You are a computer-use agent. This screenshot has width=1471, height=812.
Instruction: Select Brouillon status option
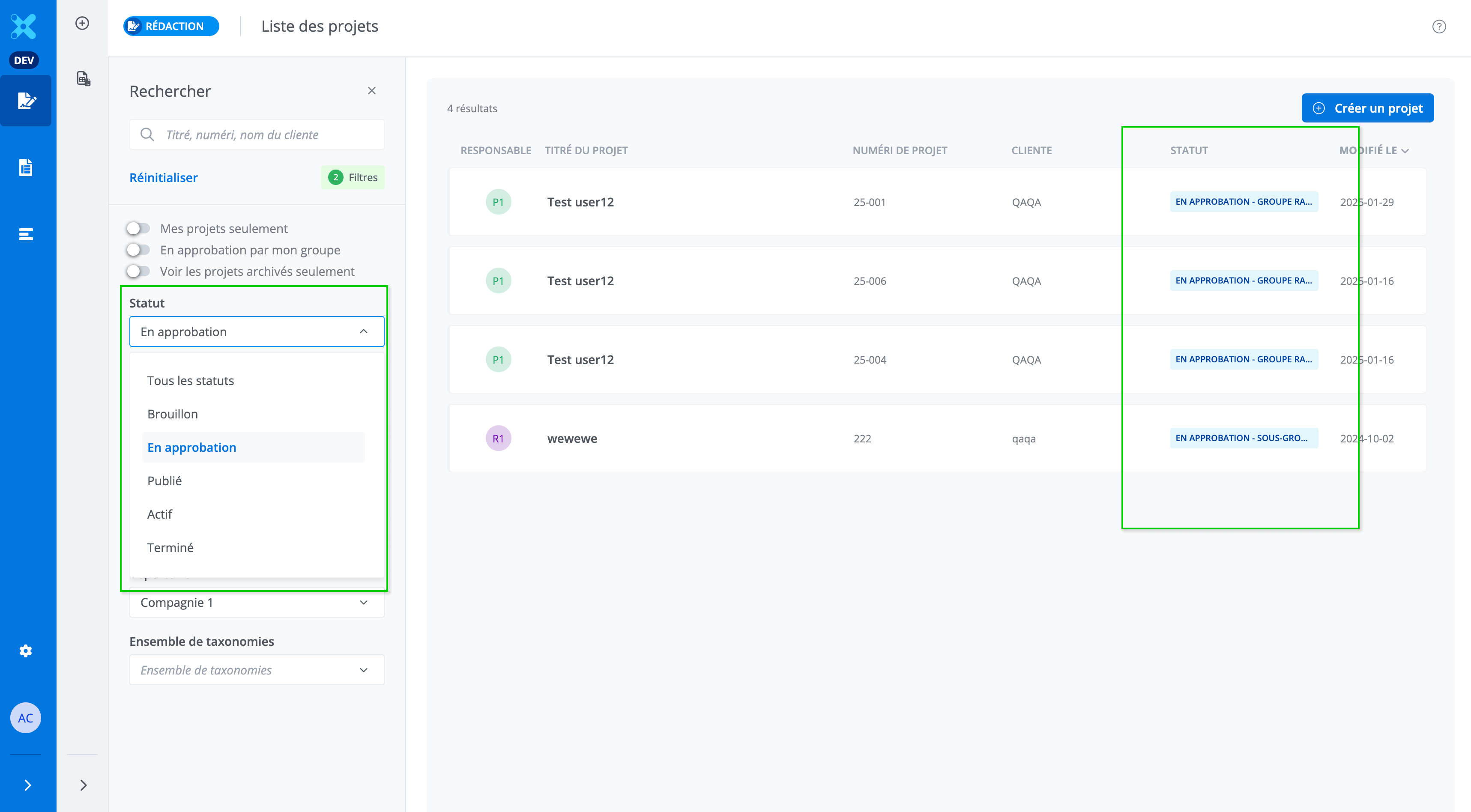pyautogui.click(x=173, y=414)
